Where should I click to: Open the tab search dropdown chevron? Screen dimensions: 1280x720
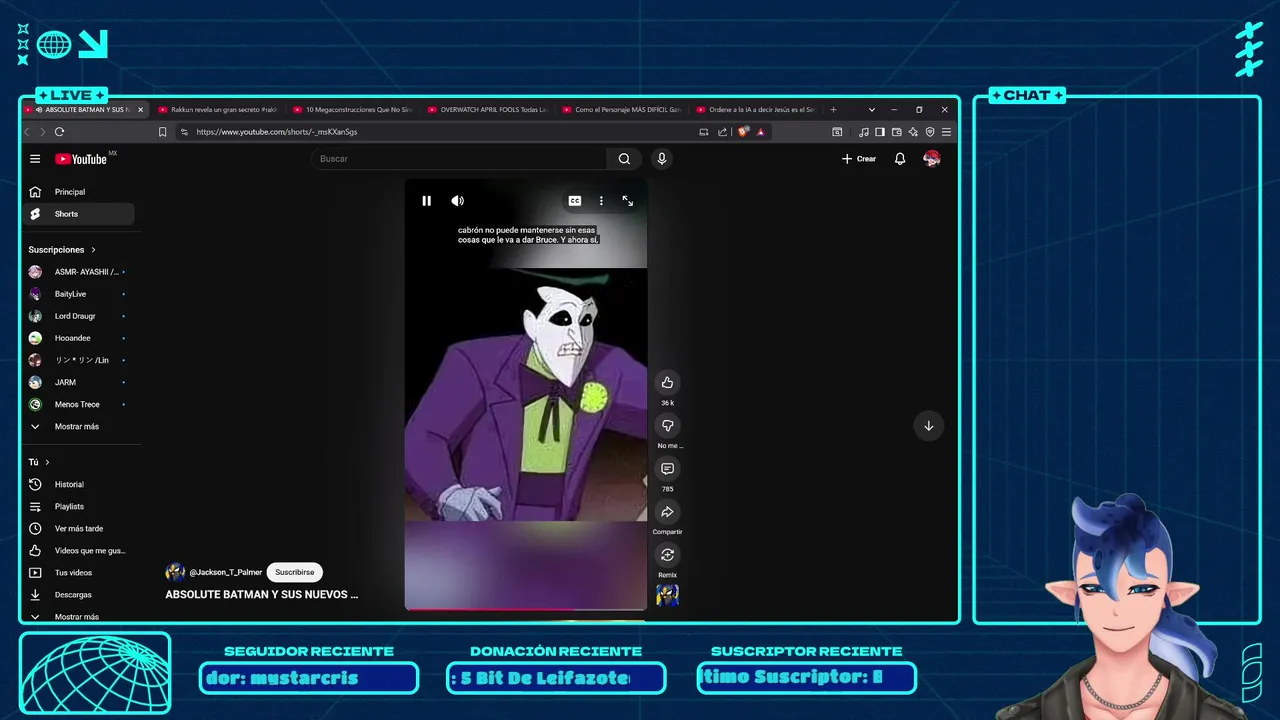[x=872, y=109]
